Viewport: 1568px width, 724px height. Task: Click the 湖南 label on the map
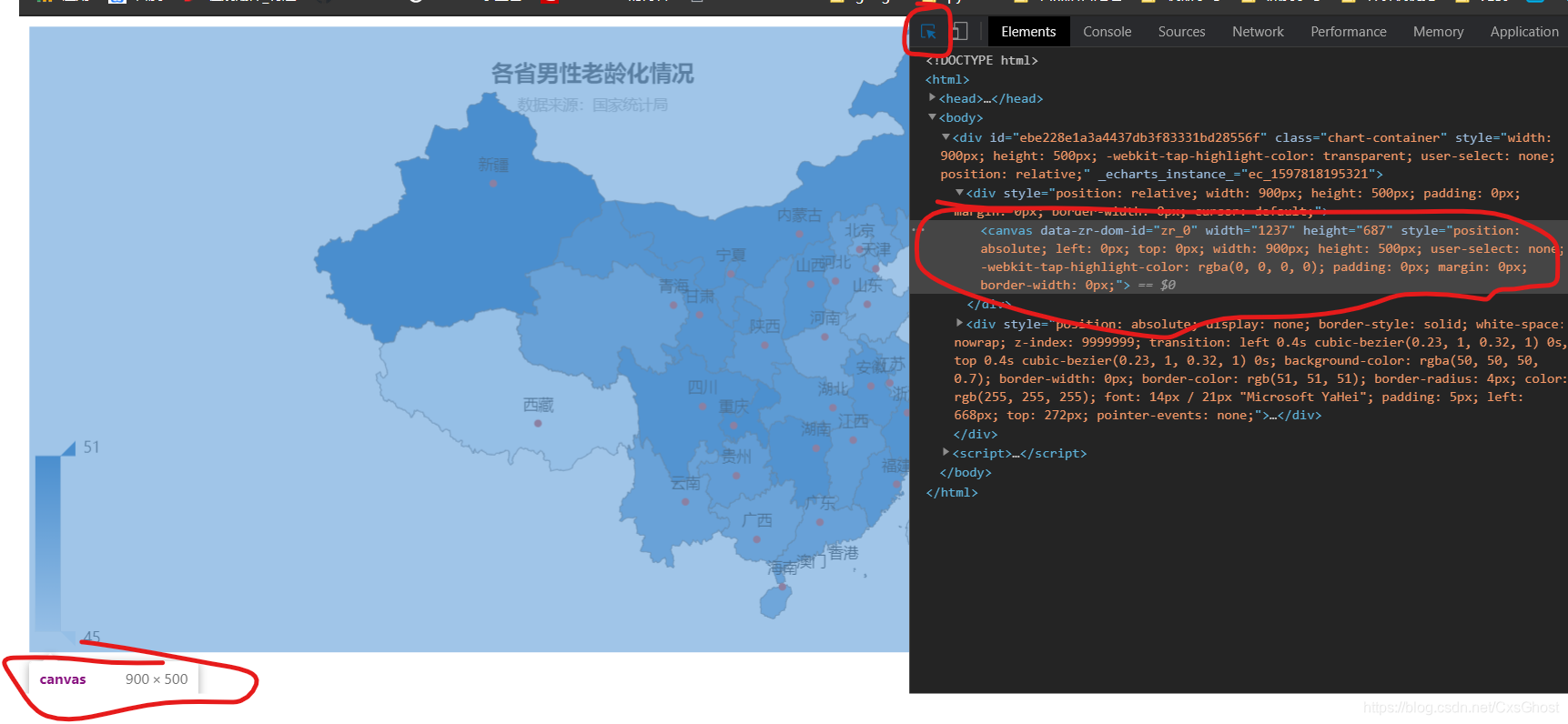click(816, 427)
